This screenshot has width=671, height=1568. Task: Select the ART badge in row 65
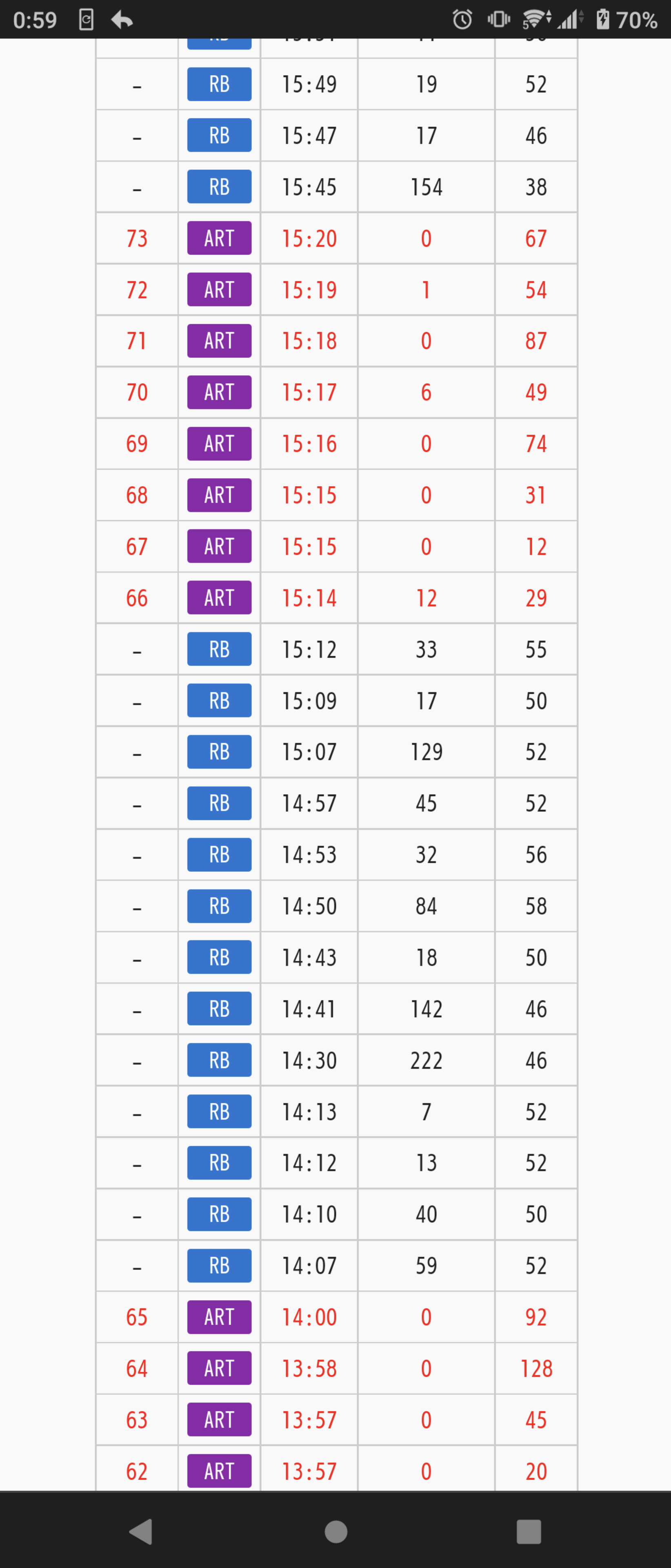tap(219, 1316)
